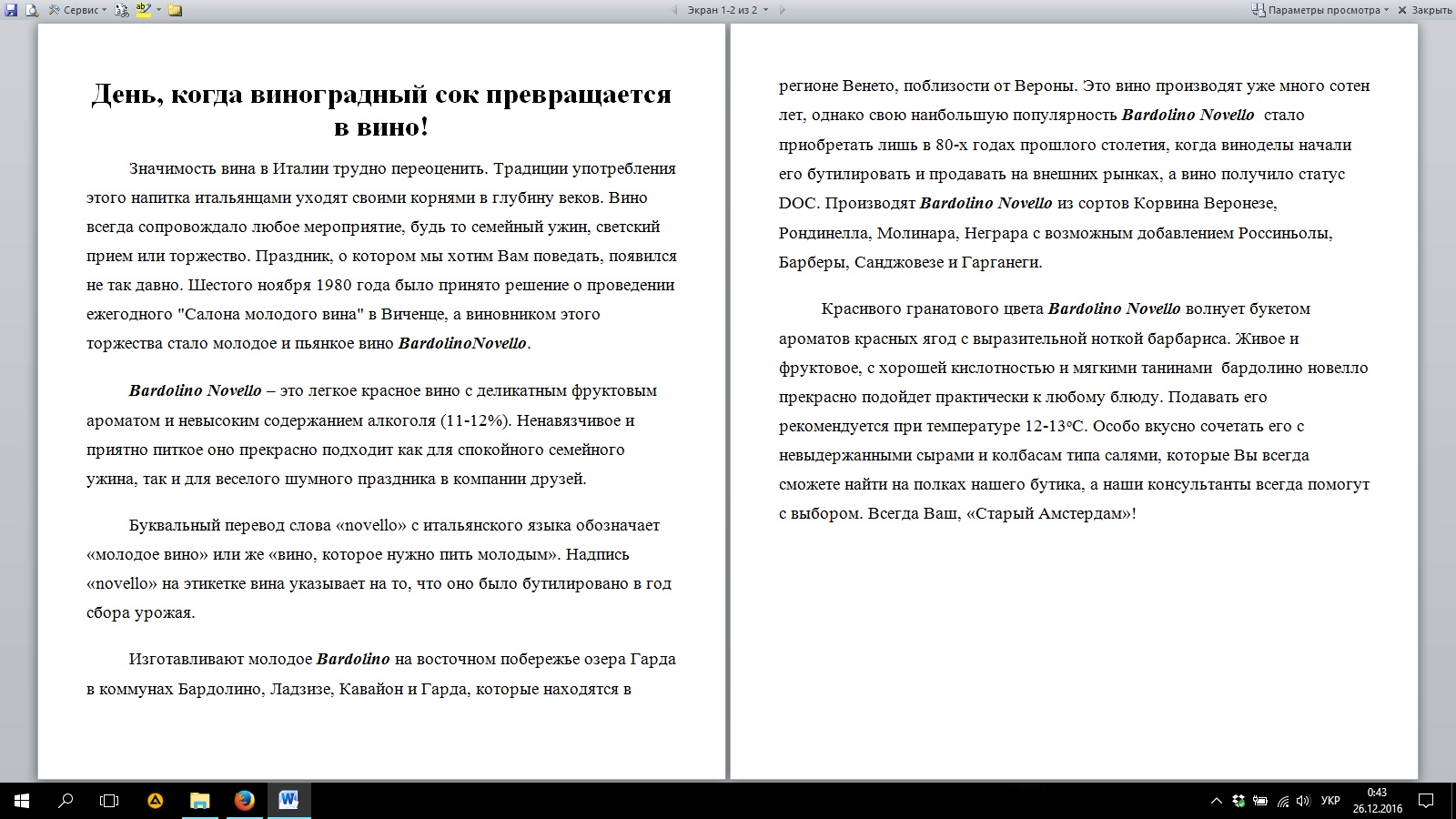The height and width of the screenshot is (819, 1456).
Task: Open the Экран 1-2 из 2 dropdown
Action: 727,10
